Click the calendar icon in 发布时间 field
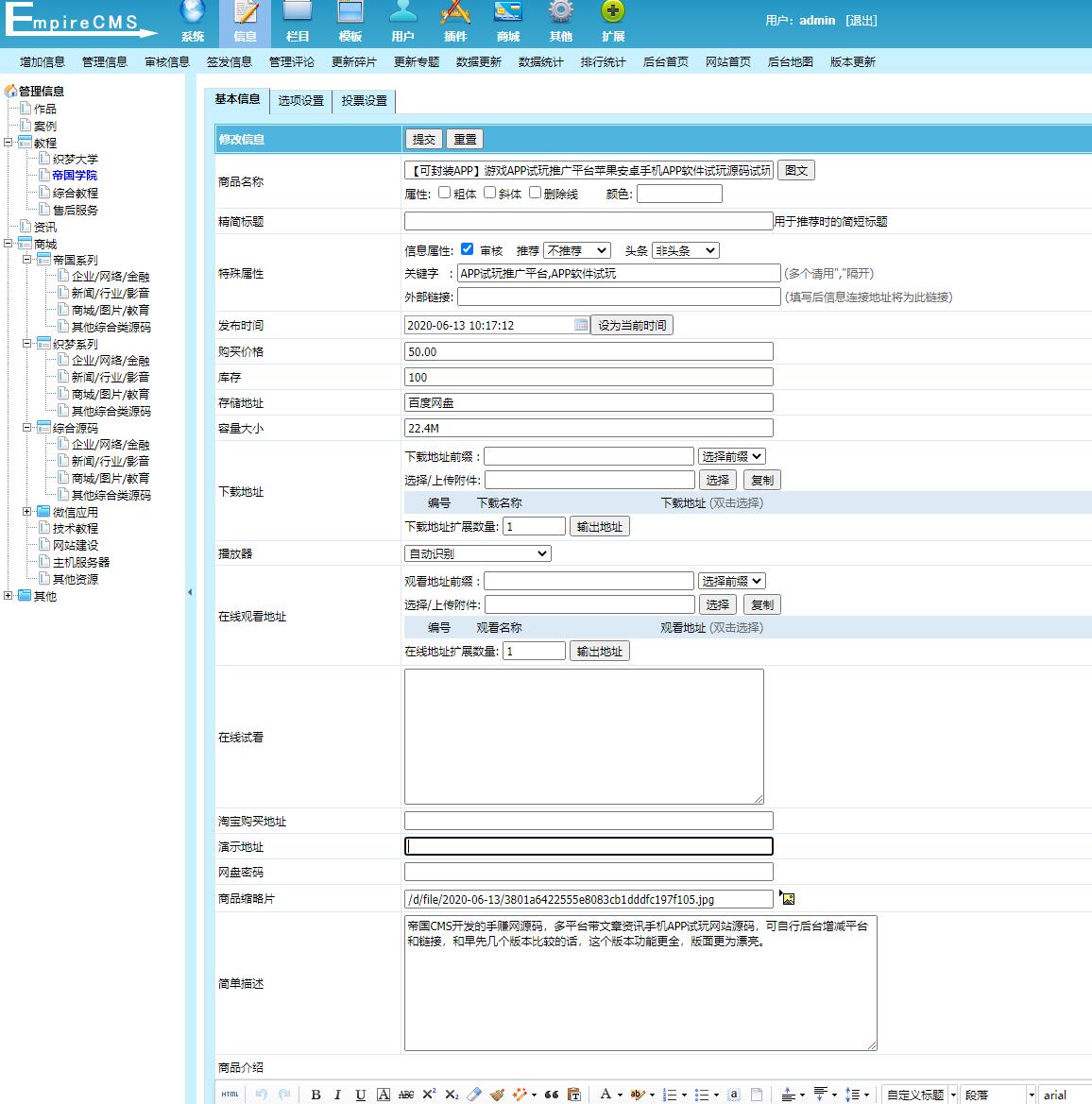Viewport: 1092px width, 1104px height. point(581,325)
